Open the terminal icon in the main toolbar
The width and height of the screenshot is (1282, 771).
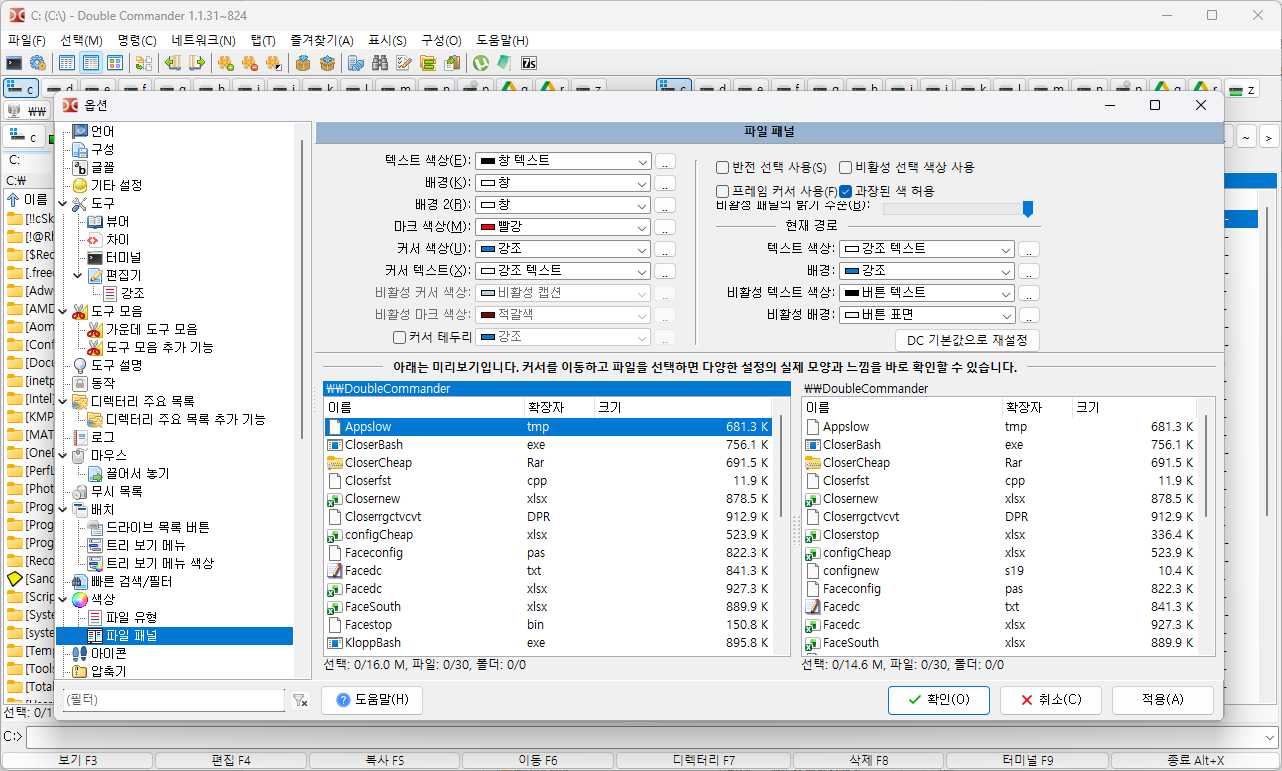[14, 63]
